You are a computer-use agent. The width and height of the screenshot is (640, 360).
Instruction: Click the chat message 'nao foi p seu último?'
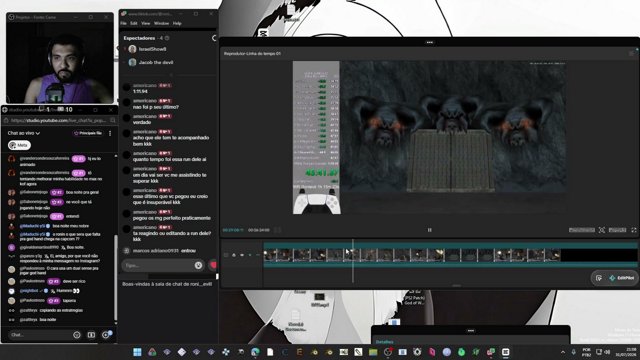click(x=156, y=107)
